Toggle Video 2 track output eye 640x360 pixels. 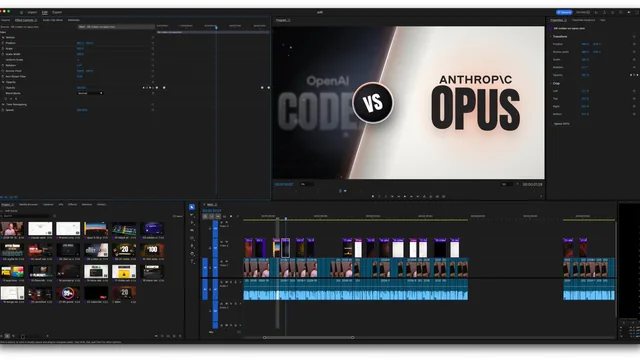pyautogui.click(x=227, y=242)
